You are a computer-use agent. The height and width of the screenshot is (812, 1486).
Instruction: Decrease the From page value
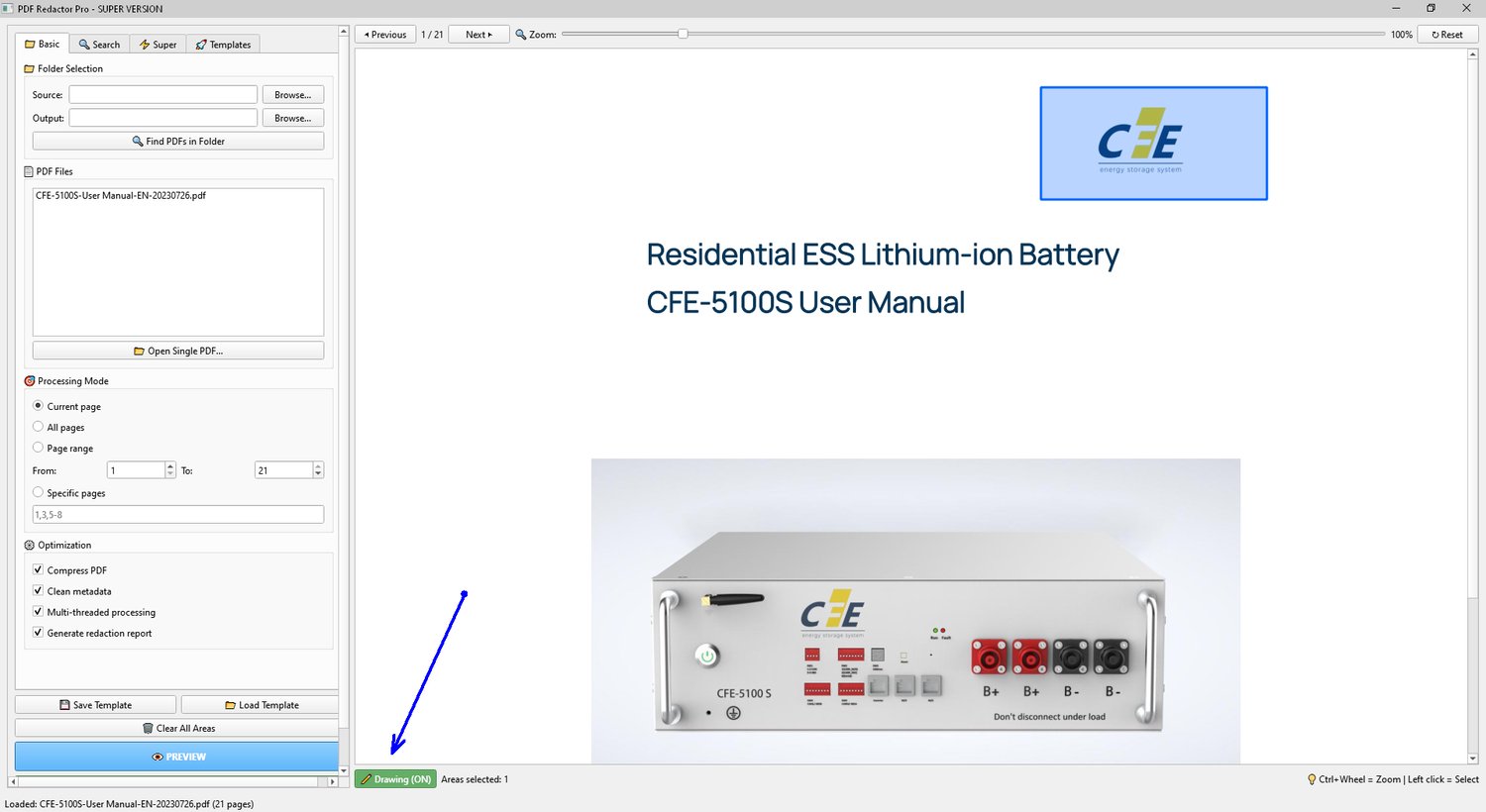pos(170,474)
